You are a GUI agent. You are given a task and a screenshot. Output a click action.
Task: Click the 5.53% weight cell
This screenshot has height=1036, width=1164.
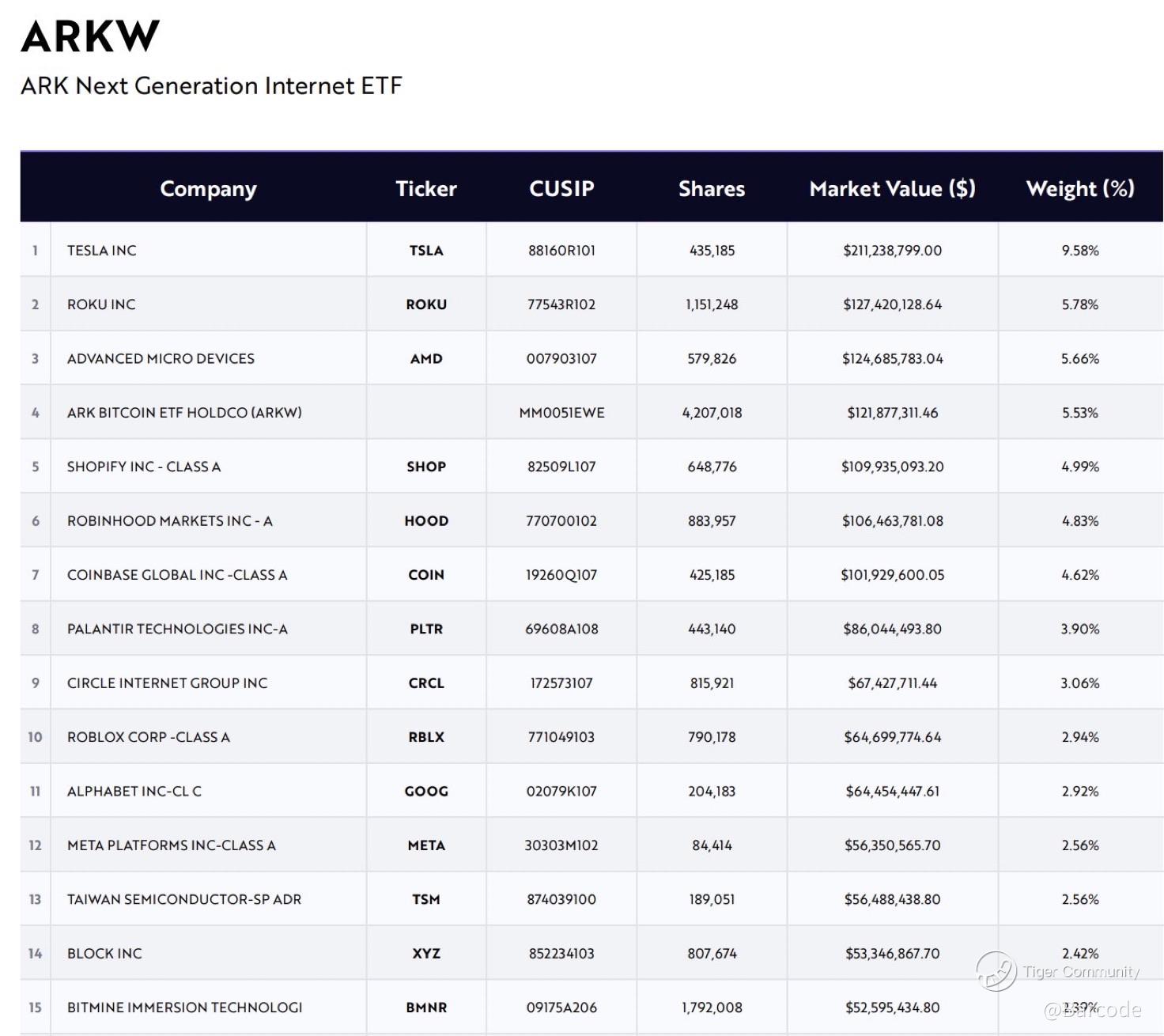[x=1080, y=413]
